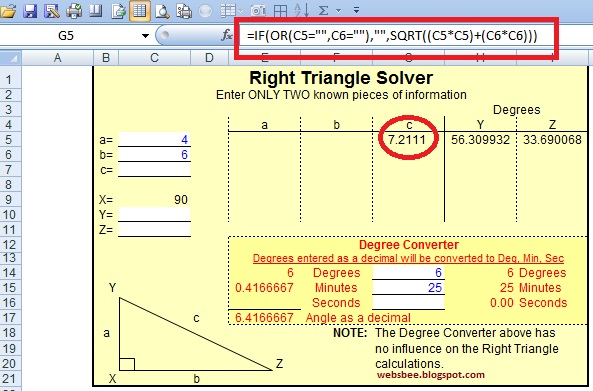Sort ascending with the A-Z icon

301,11
